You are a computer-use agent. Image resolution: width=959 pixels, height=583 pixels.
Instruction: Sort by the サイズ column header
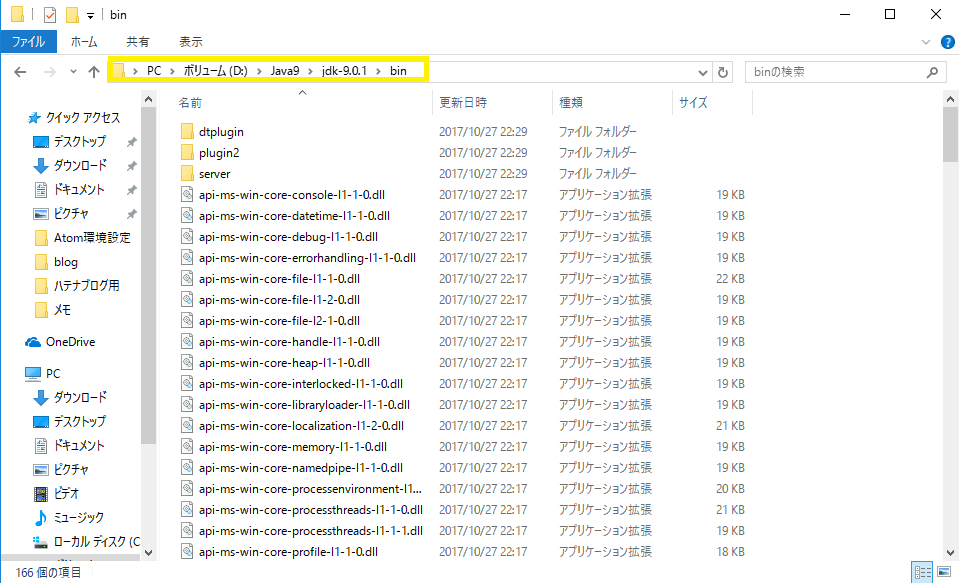pyautogui.click(x=693, y=103)
